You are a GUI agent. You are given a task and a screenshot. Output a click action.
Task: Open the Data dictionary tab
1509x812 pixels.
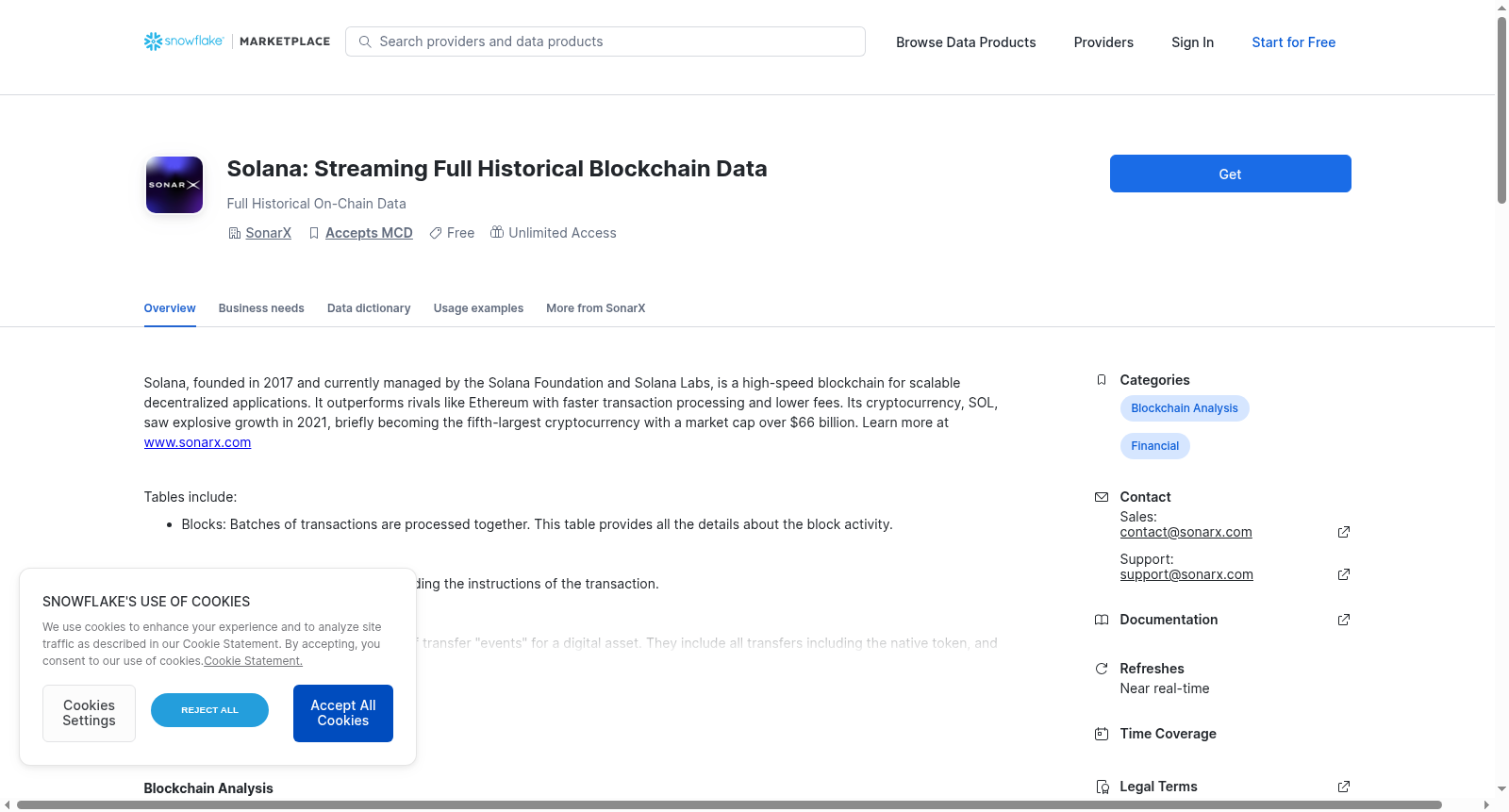pos(369,308)
